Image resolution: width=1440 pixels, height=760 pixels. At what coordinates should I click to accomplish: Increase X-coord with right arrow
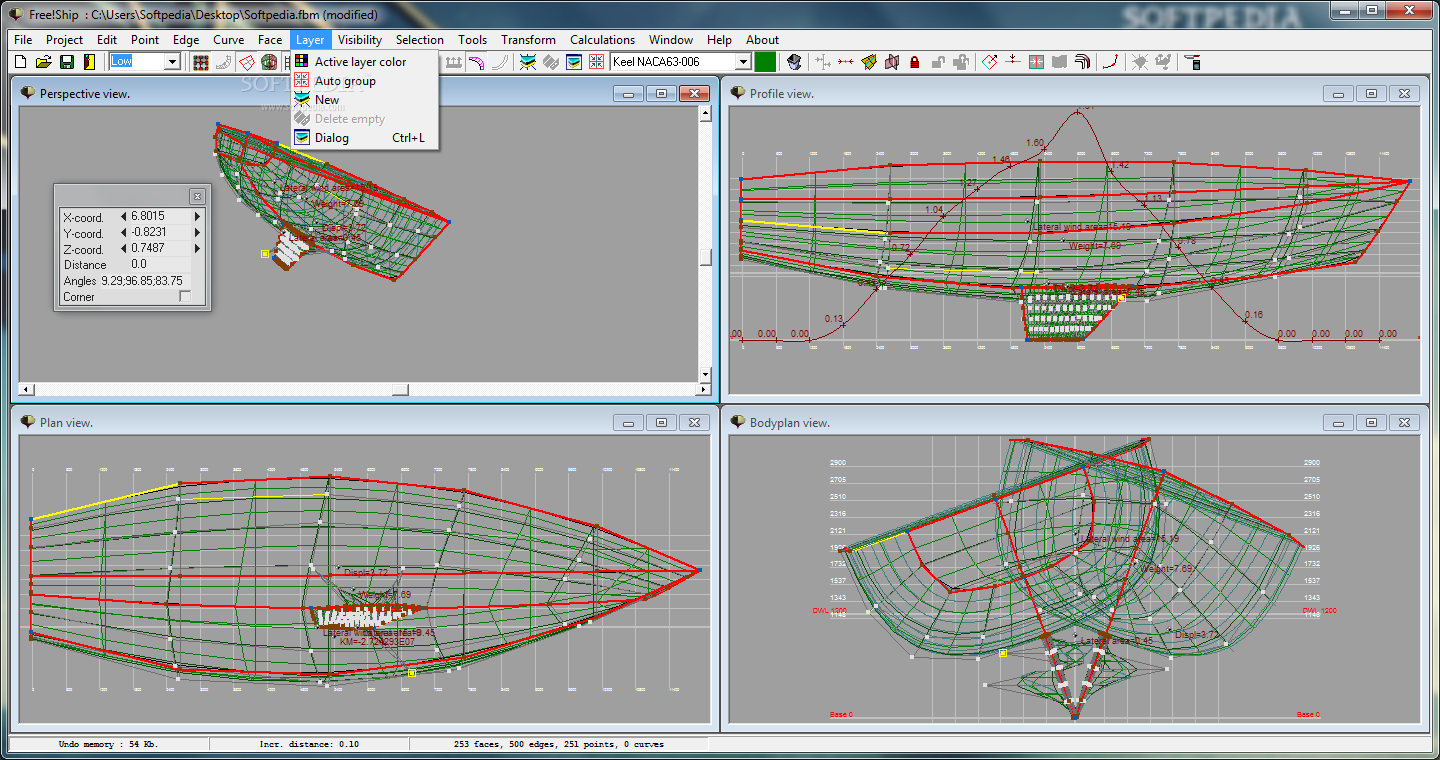click(197, 216)
